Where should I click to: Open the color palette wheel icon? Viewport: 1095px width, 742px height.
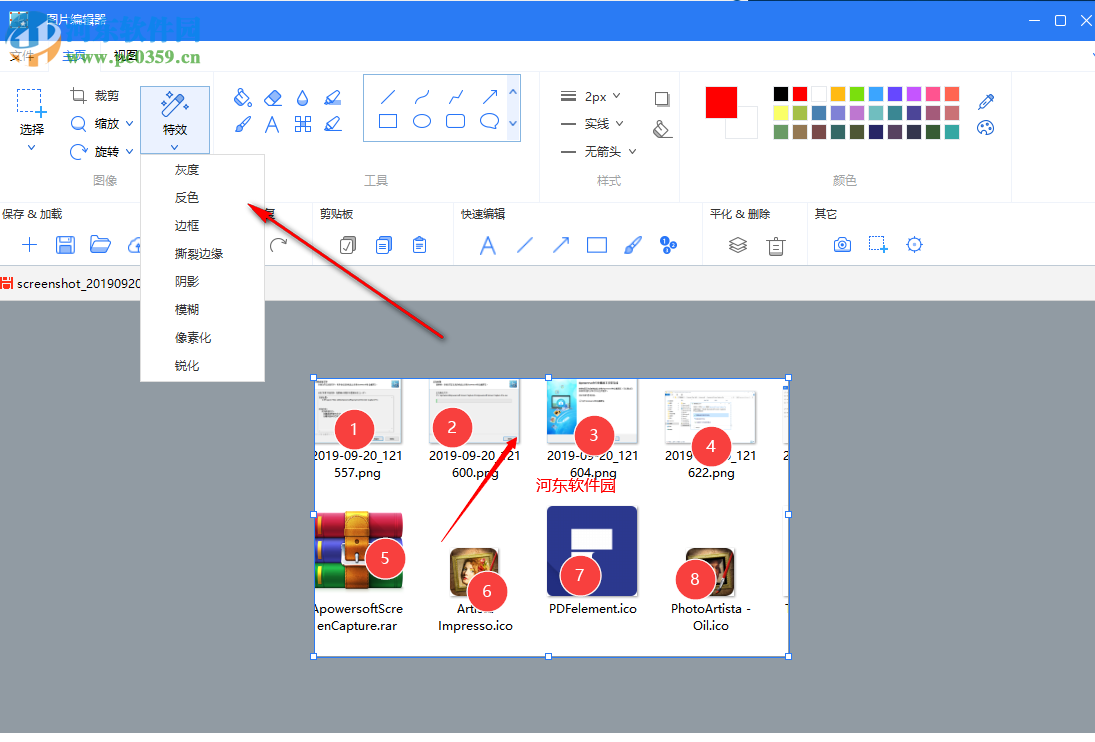(985, 128)
